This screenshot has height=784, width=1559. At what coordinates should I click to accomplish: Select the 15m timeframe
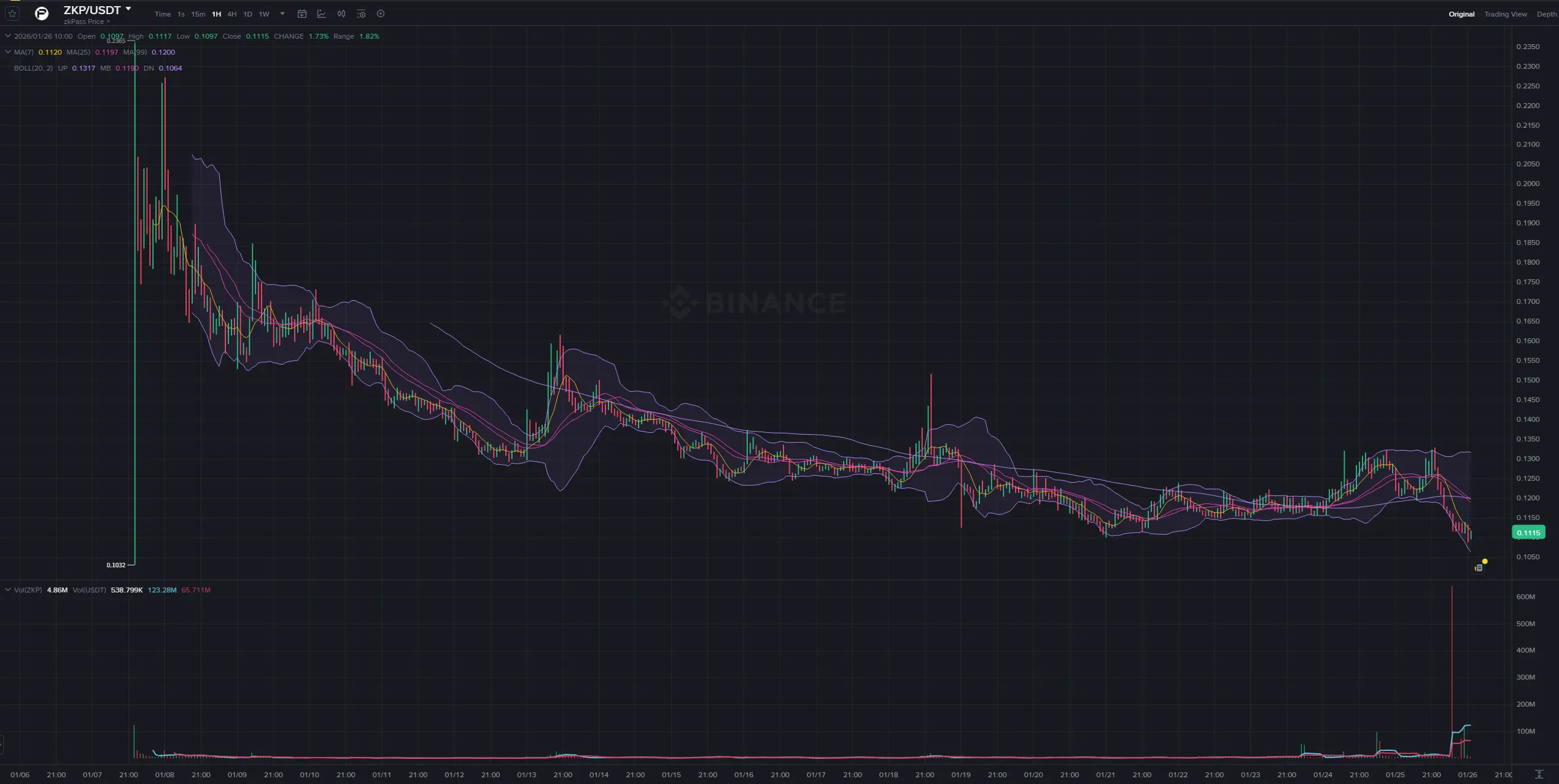[x=197, y=14]
